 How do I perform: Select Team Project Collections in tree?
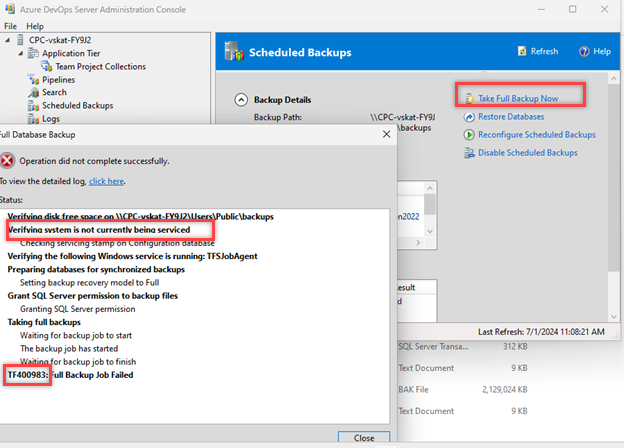[x=100, y=66]
